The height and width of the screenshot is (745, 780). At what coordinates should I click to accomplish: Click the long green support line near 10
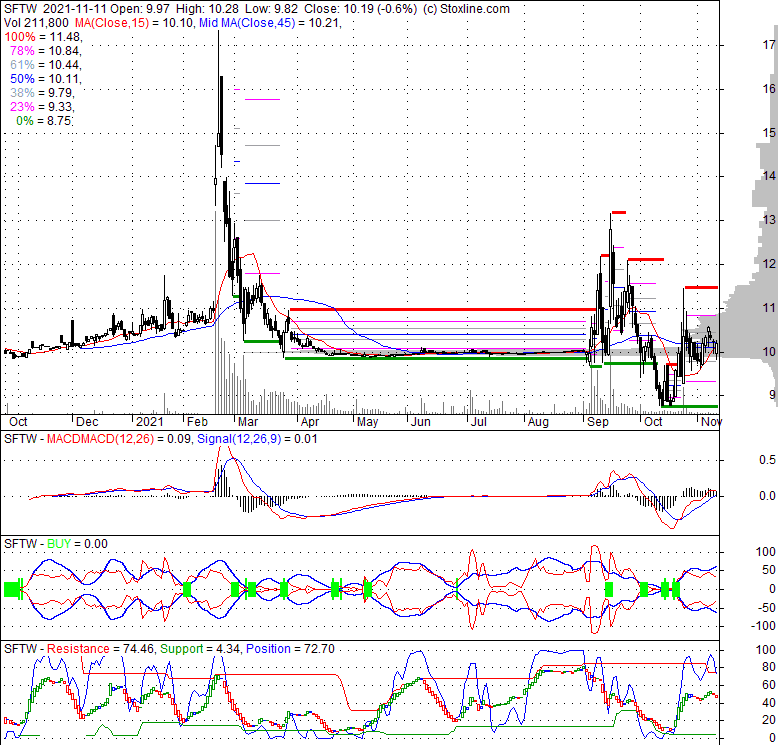click(436, 358)
